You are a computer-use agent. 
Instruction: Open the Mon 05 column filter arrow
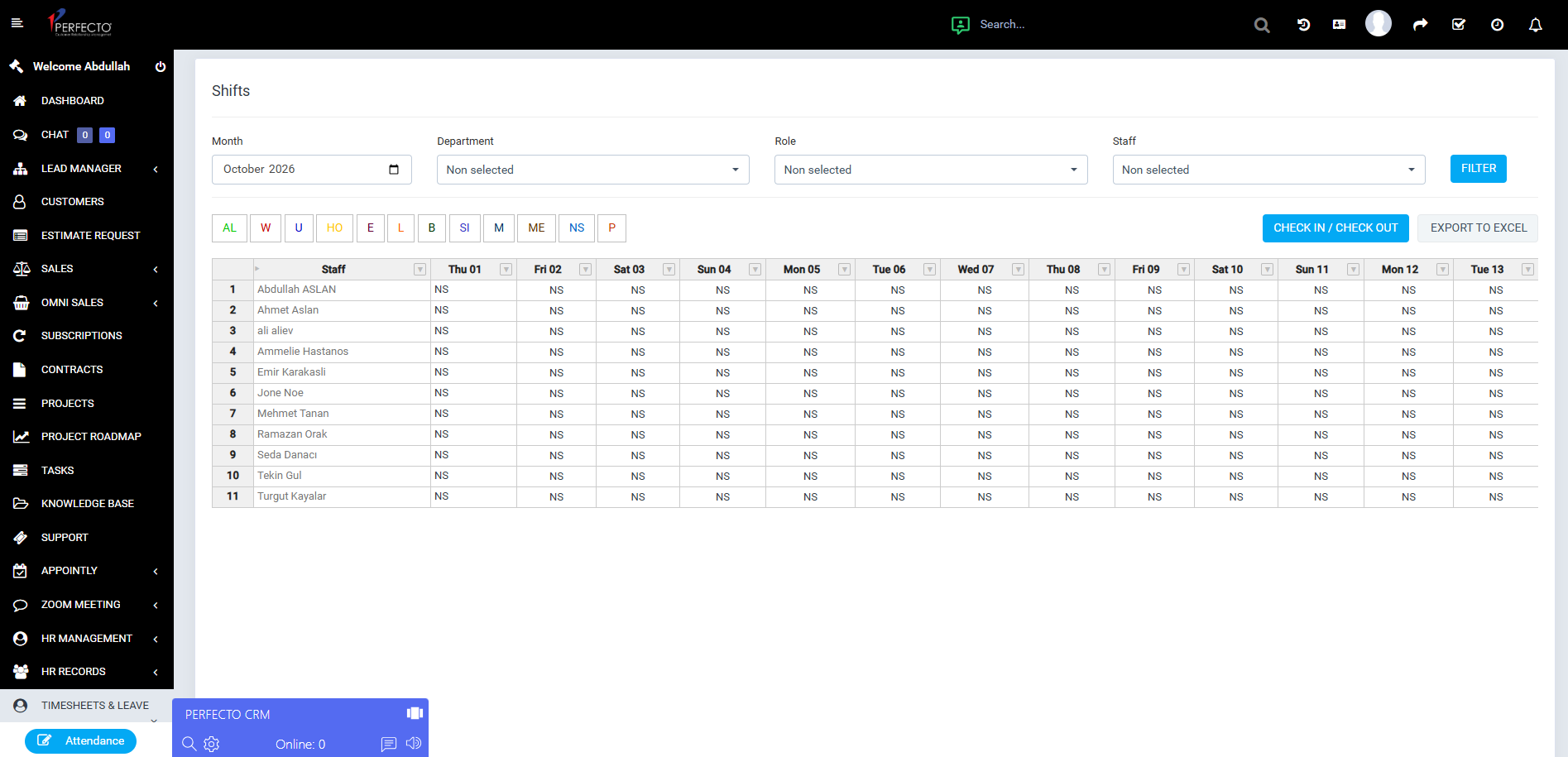(845, 270)
